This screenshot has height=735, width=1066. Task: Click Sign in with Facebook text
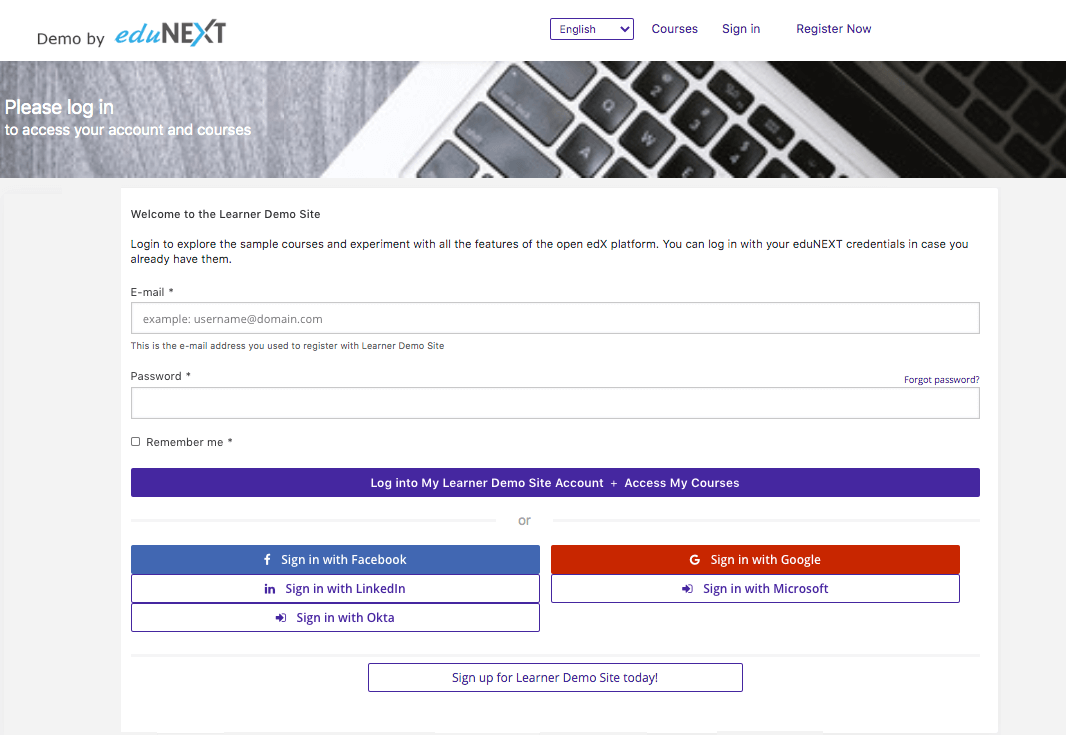pos(344,560)
